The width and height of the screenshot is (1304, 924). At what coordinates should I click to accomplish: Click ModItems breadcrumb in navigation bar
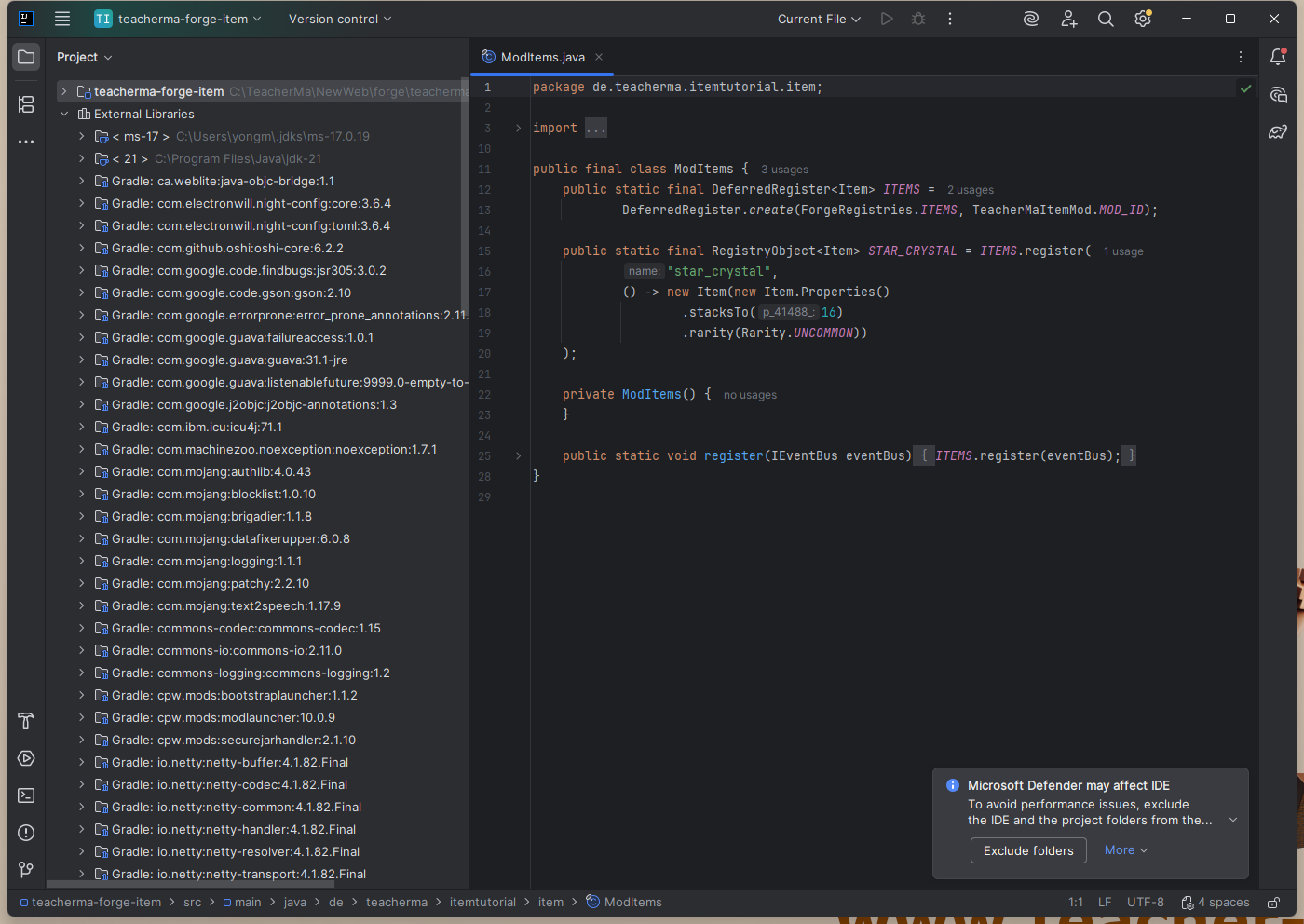[x=624, y=903]
